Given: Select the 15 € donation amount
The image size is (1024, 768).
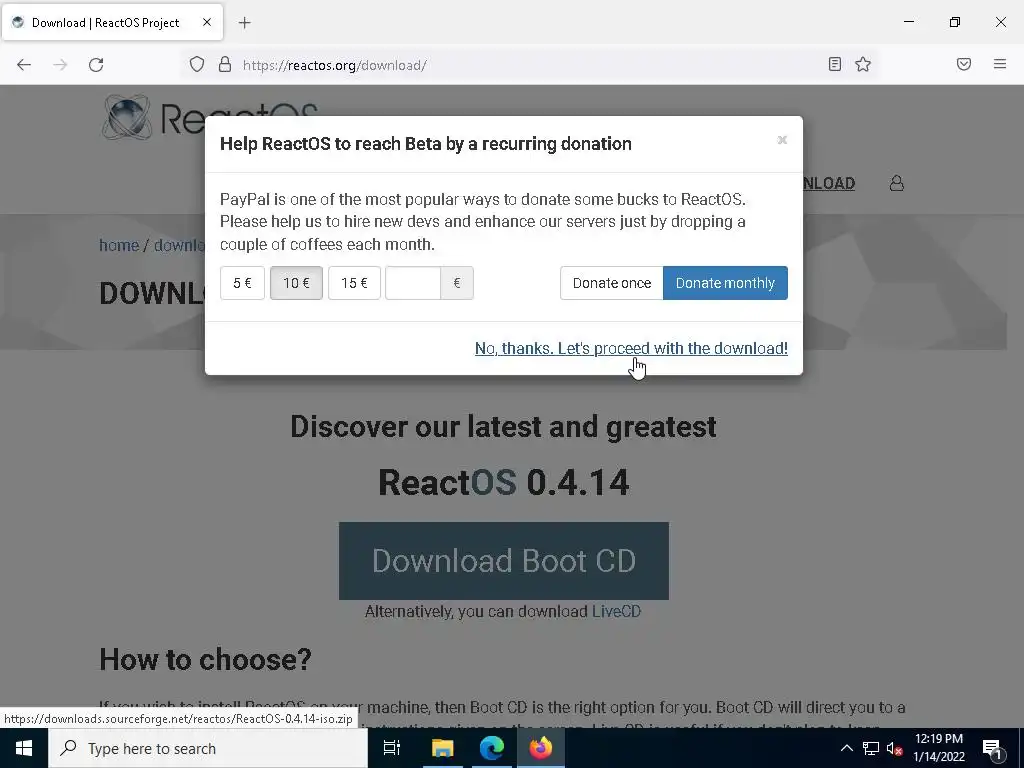Looking at the screenshot, I should click(354, 283).
